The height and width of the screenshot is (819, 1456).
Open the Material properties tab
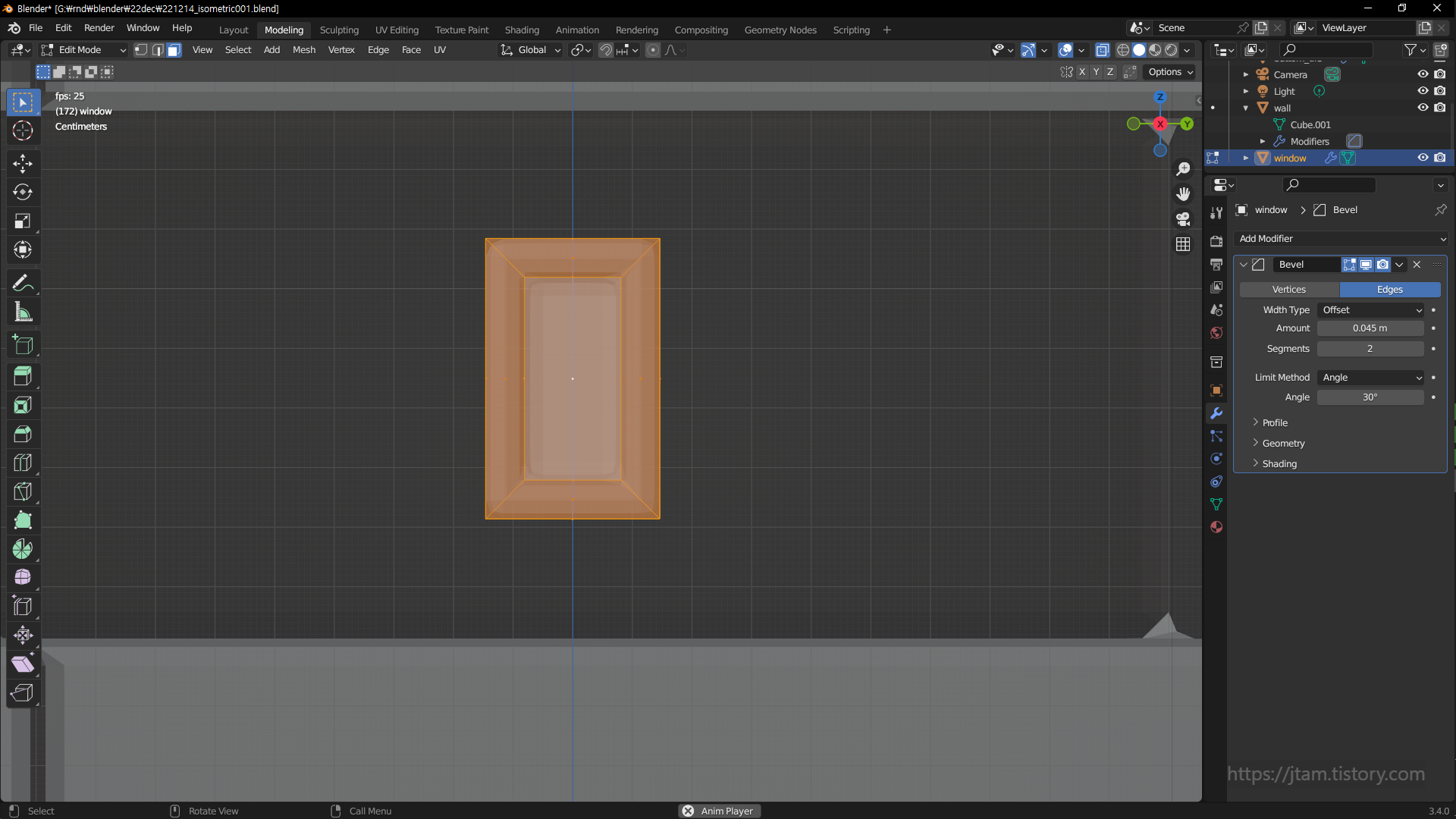point(1216,527)
